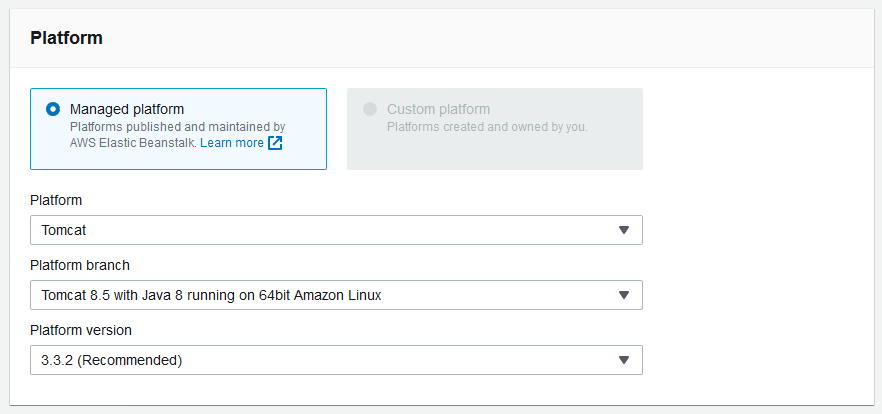Image resolution: width=882 pixels, height=414 pixels.
Task: Click the greyed-out Custom platform card
Action: (x=494, y=152)
